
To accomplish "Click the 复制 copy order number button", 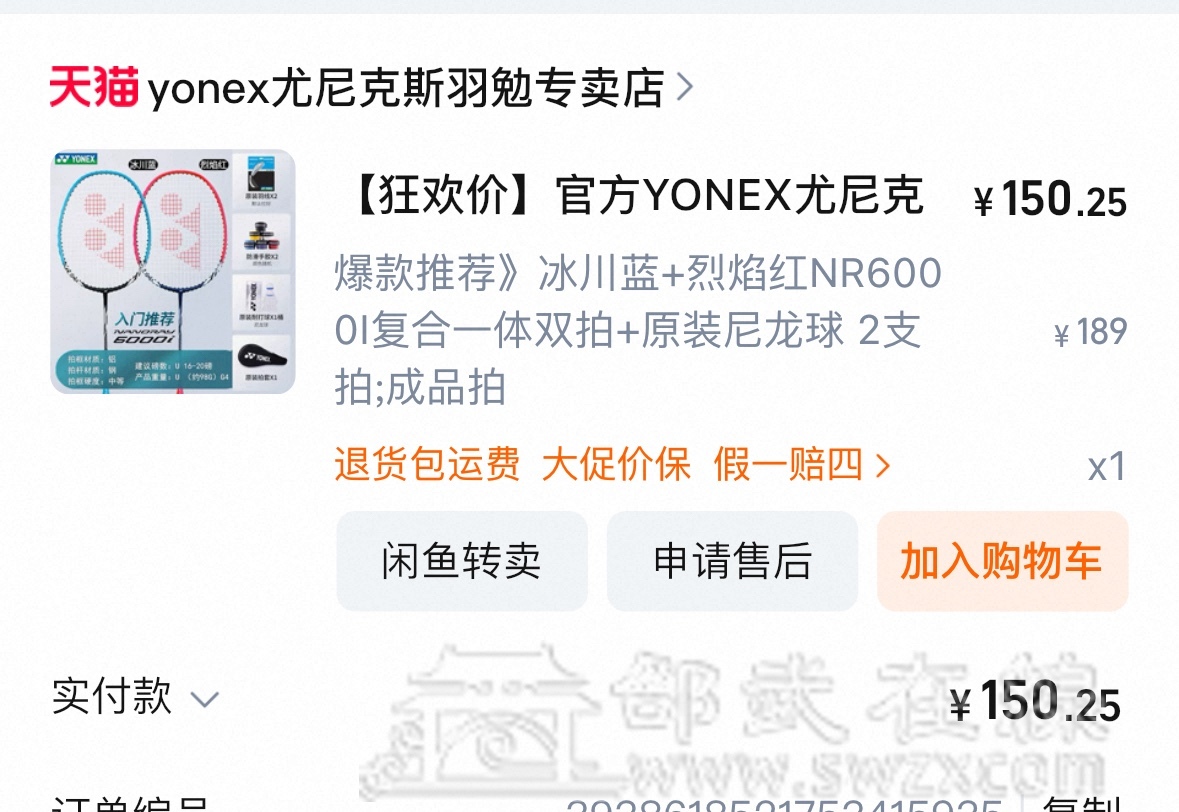I will 1083,803.
